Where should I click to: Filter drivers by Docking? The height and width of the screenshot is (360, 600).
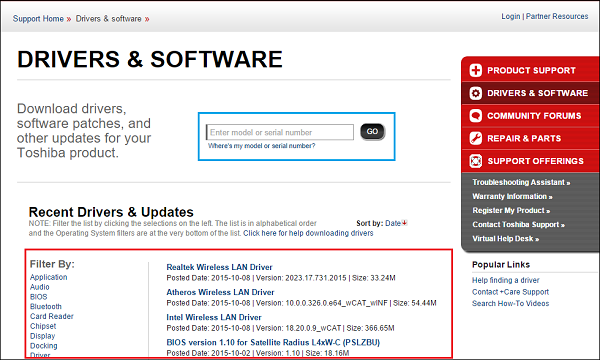coord(44,346)
